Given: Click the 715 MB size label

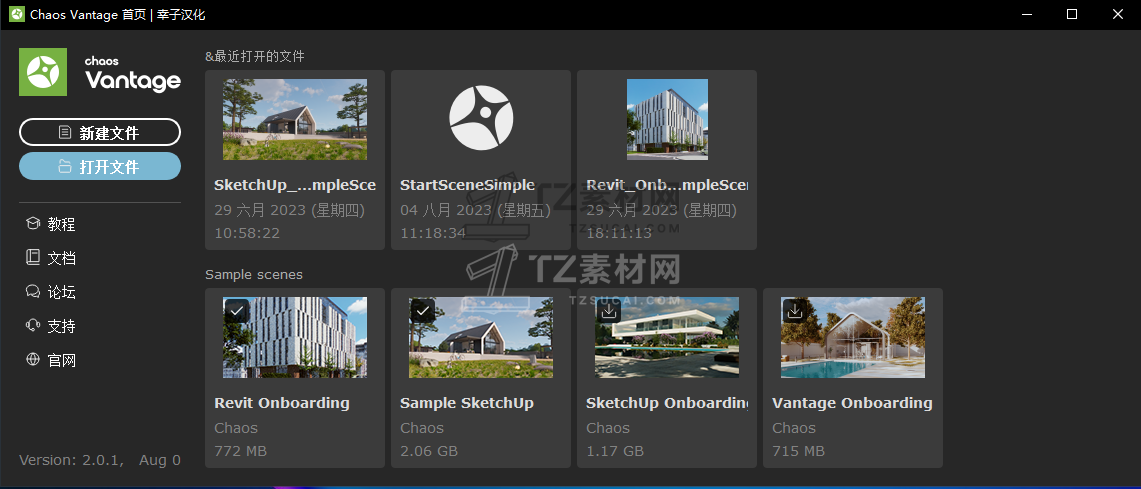Looking at the screenshot, I should pos(798,451).
